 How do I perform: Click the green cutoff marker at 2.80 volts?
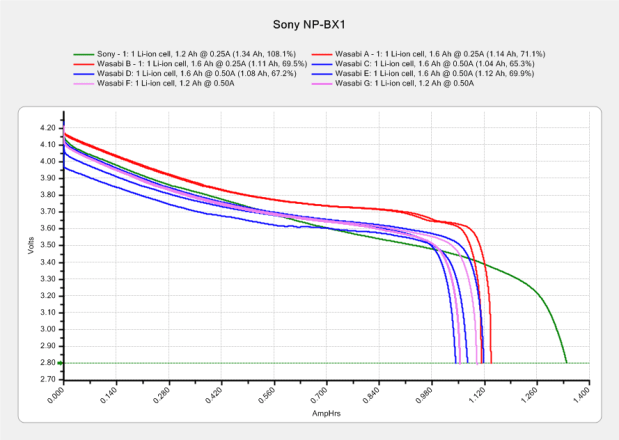[x=60, y=363]
